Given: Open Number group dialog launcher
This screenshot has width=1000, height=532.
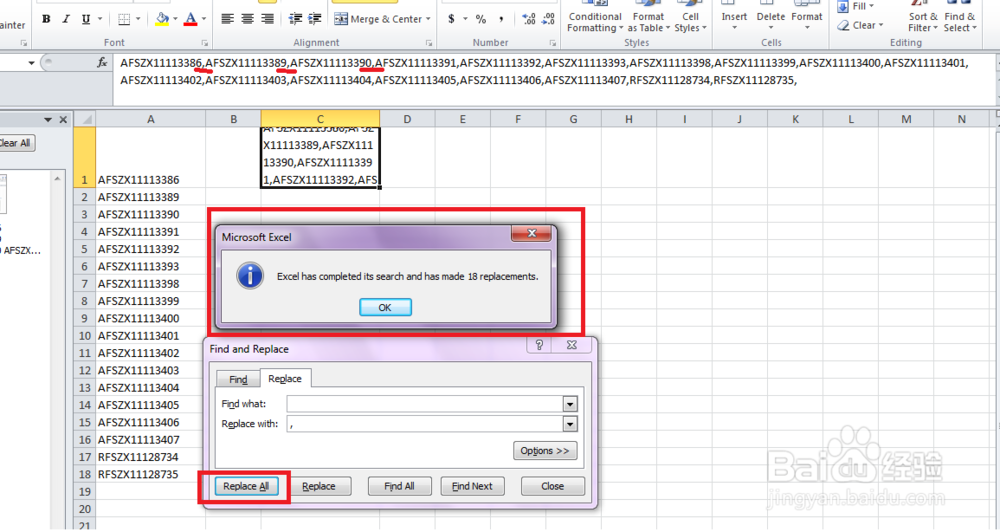Looking at the screenshot, I should click(x=552, y=43).
